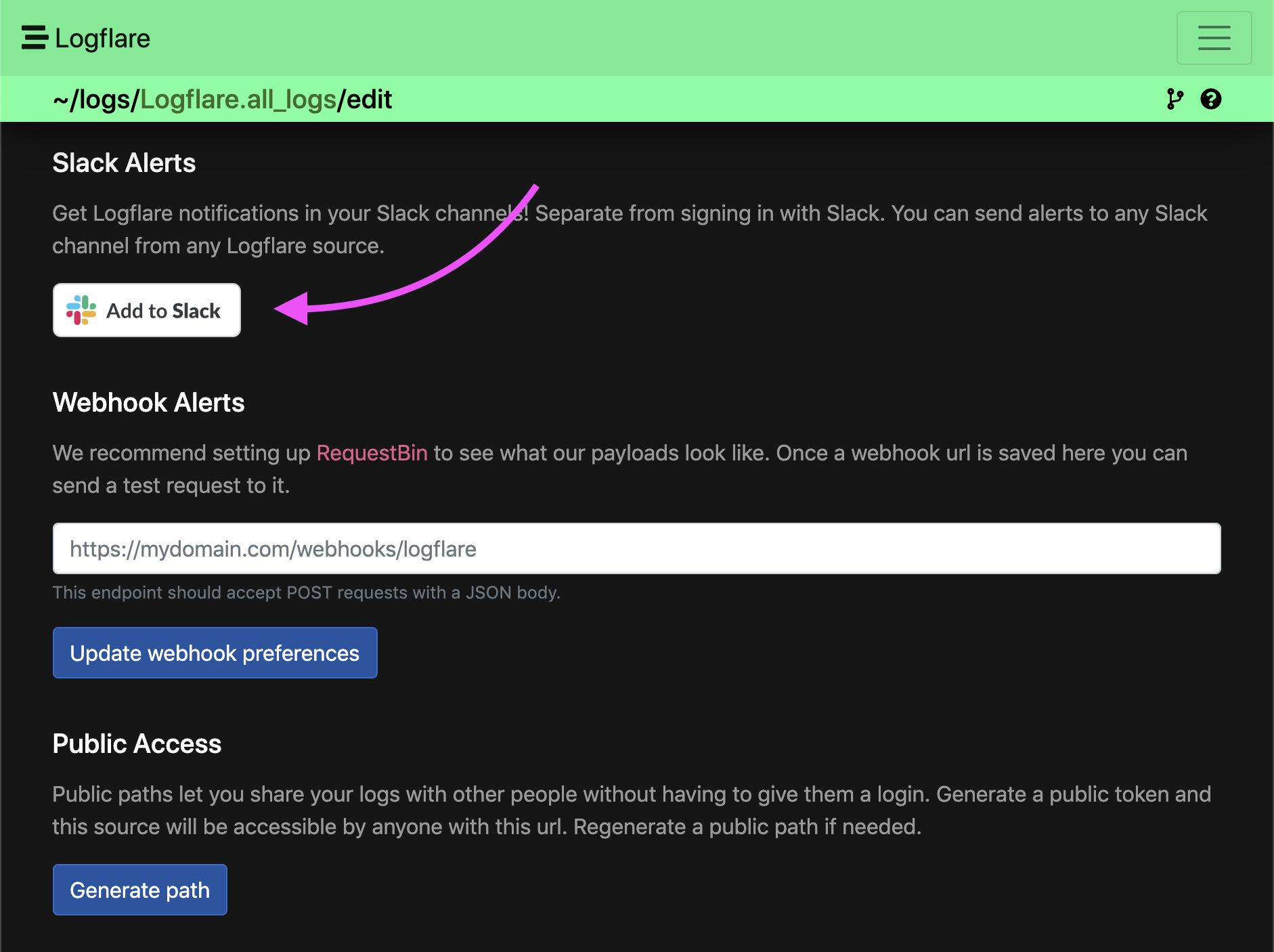The height and width of the screenshot is (952, 1274).
Task: Go to the ~/logs breadcrumb
Action: pos(95,100)
